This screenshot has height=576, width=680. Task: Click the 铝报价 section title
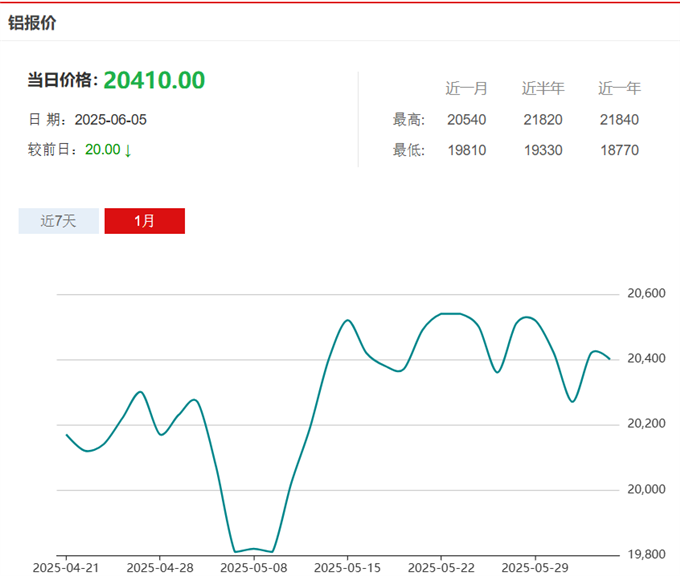tap(32, 23)
